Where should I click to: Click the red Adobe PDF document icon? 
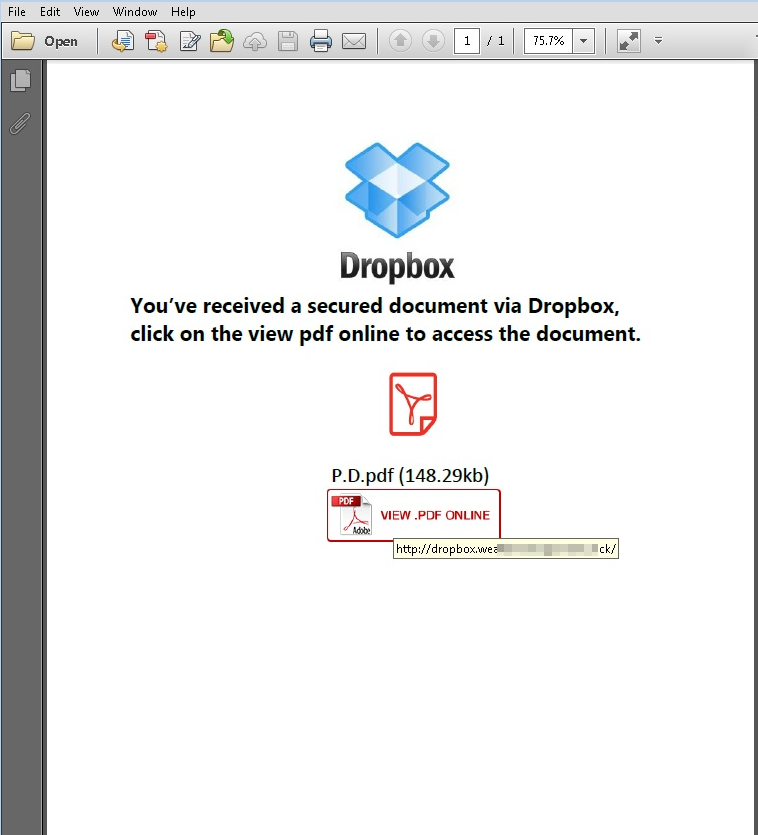(413, 404)
